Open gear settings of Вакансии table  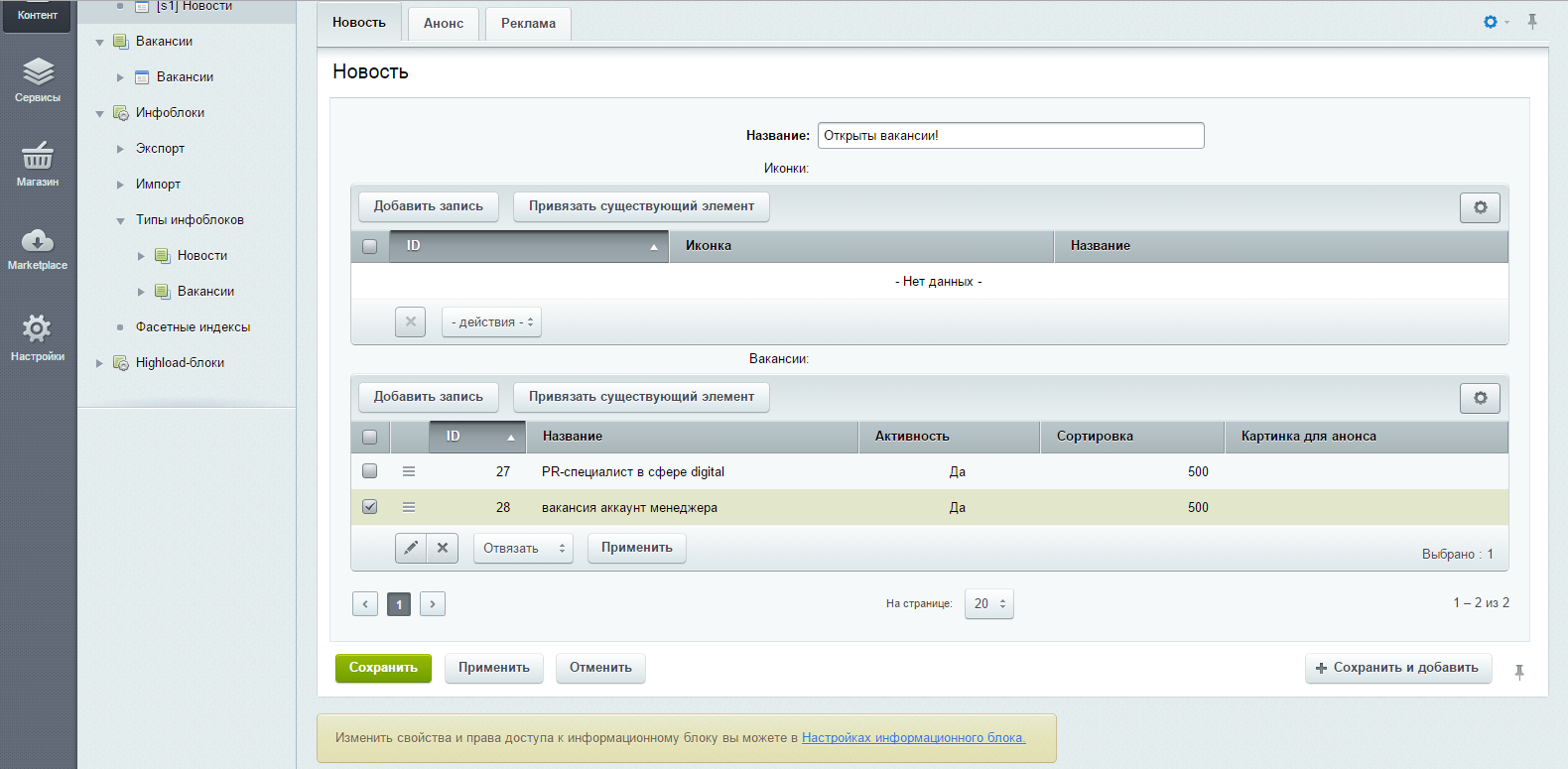click(1480, 398)
